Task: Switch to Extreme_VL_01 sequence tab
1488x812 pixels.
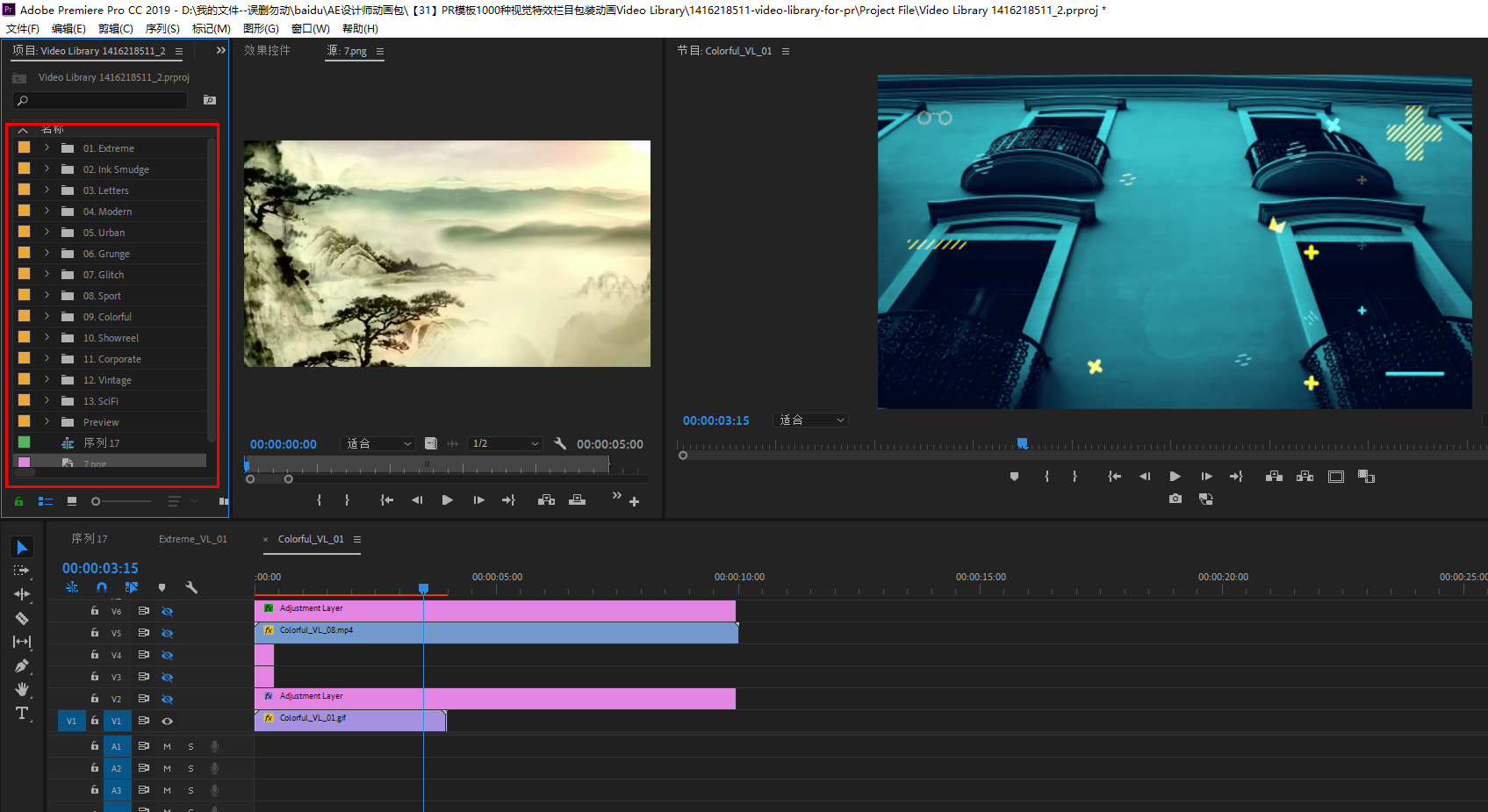Action: pyautogui.click(x=193, y=539)
